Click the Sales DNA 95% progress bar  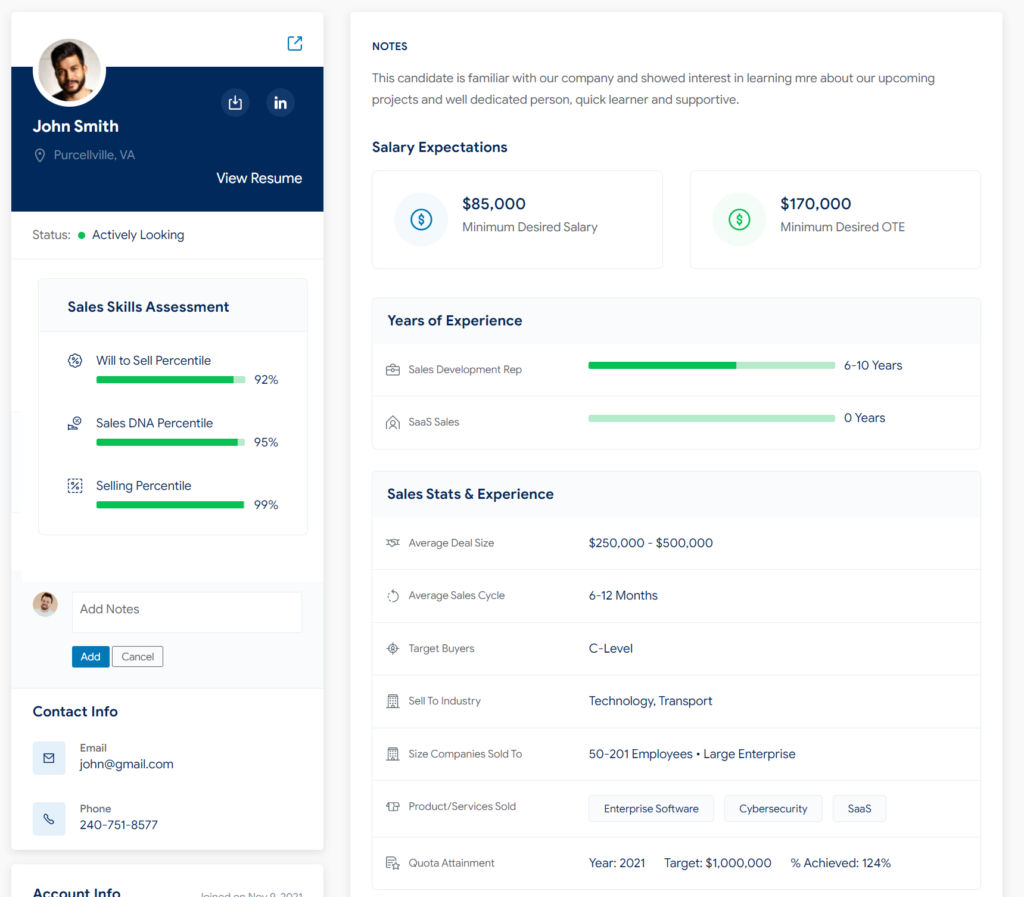coord(170,442)
